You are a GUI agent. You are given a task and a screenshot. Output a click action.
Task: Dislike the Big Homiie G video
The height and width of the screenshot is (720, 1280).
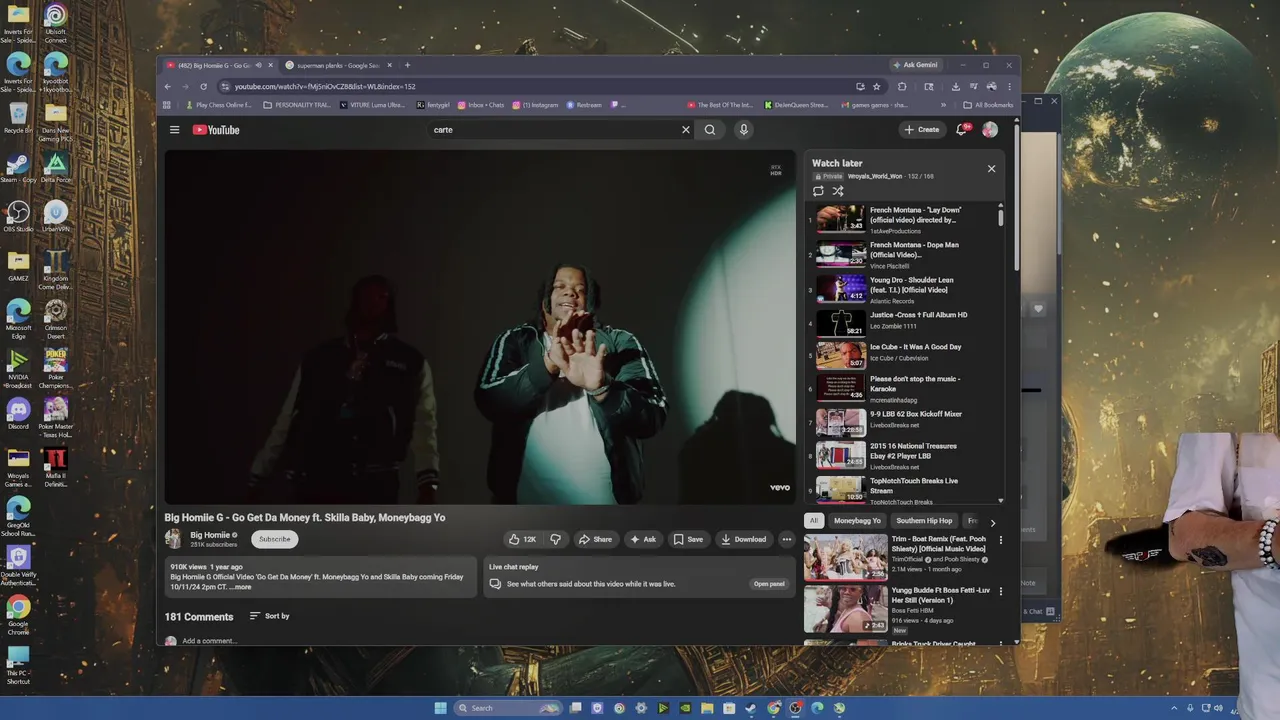pyautogui.click(x=556, y=539)
